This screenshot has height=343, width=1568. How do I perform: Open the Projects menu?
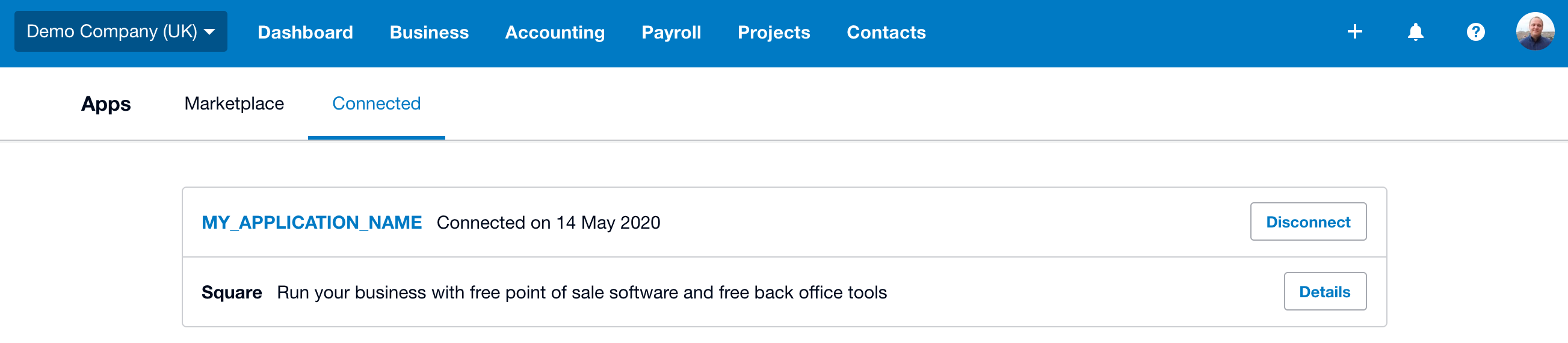[x=774, y=32]
